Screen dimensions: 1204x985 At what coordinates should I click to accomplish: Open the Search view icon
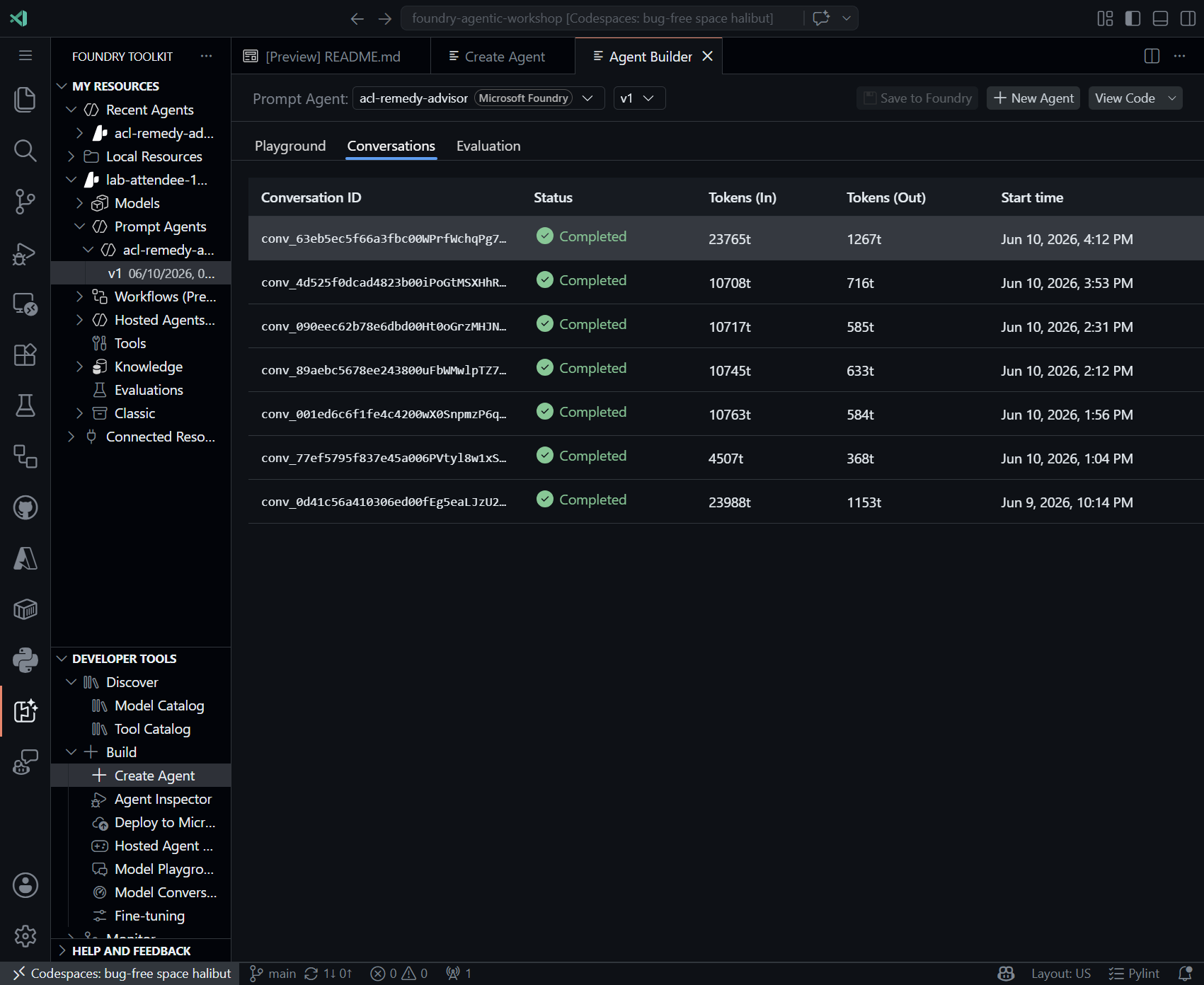click(25, 150)
